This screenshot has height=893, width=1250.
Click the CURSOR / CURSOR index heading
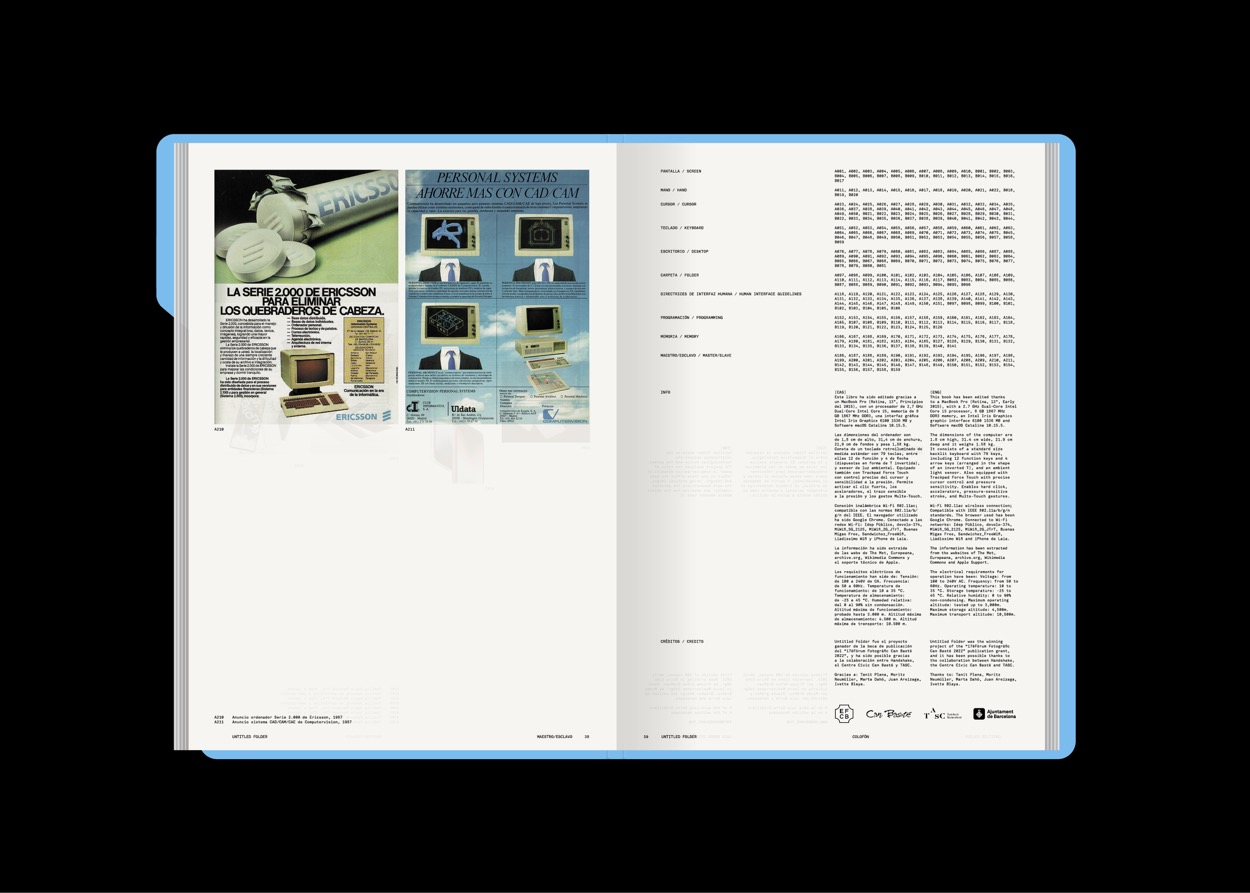coord(679,204)
